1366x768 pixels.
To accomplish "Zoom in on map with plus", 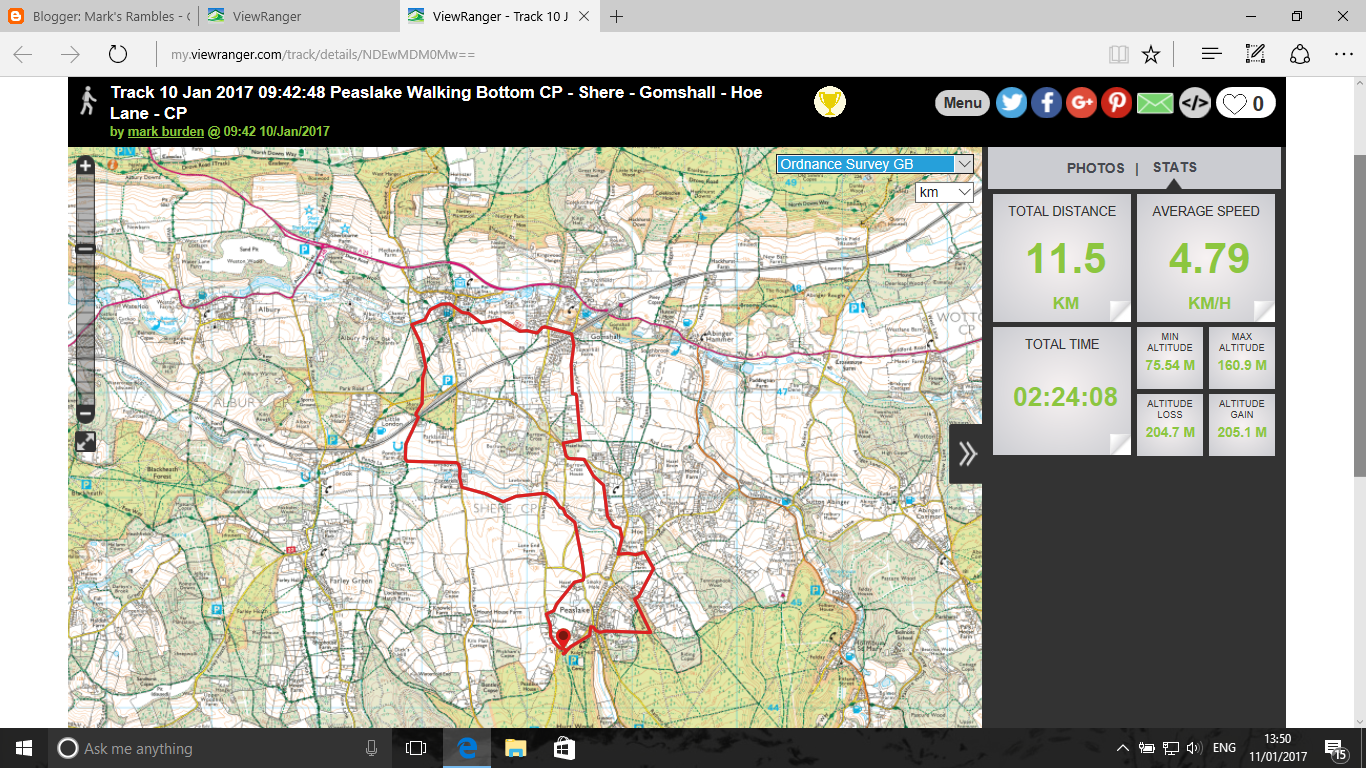I will [85, 165].
